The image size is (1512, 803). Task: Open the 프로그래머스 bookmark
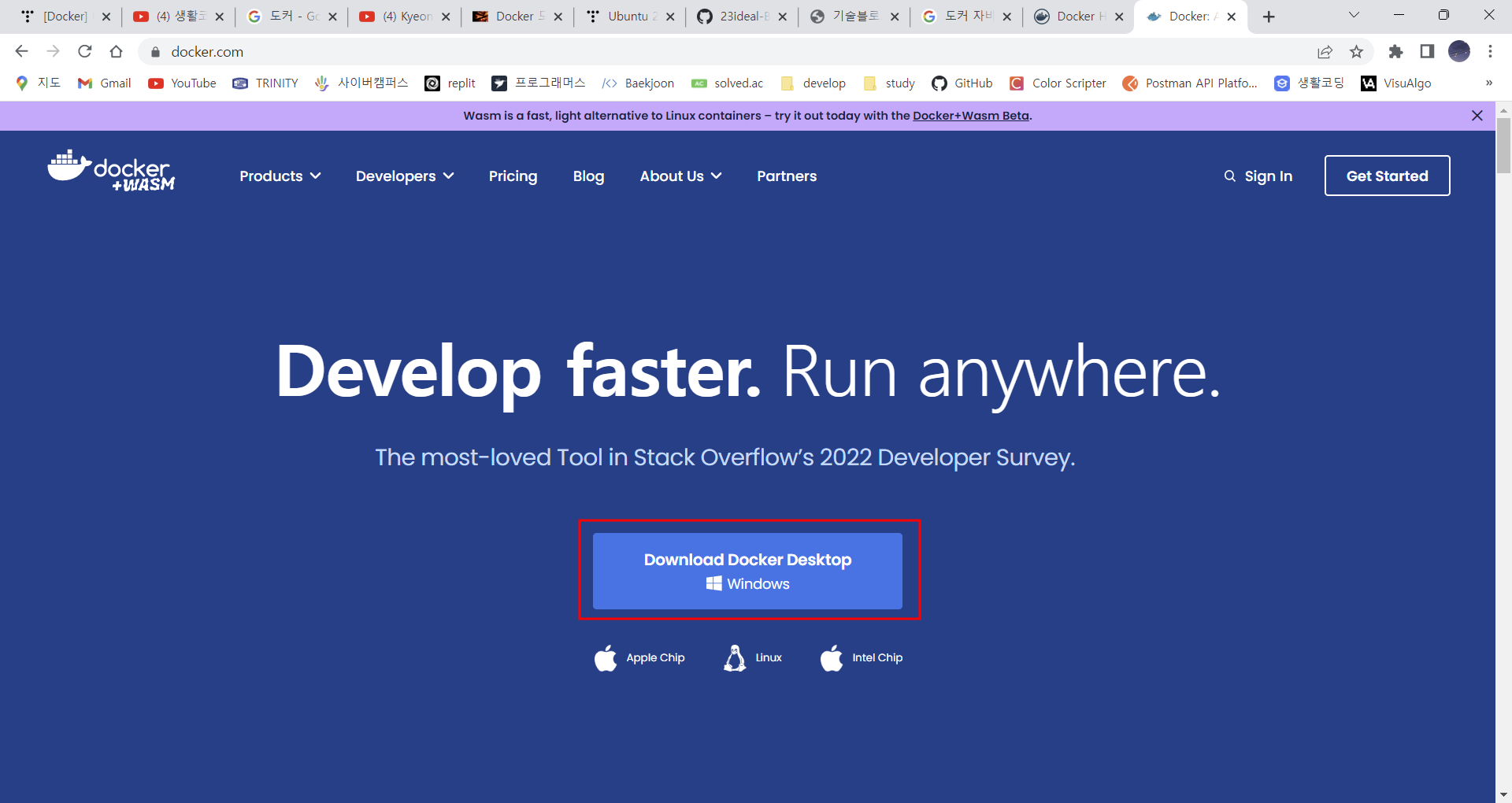click(x=539, y=83)
